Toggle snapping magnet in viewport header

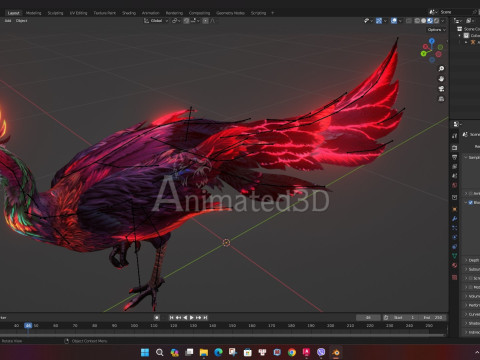[x=186, y=21]
